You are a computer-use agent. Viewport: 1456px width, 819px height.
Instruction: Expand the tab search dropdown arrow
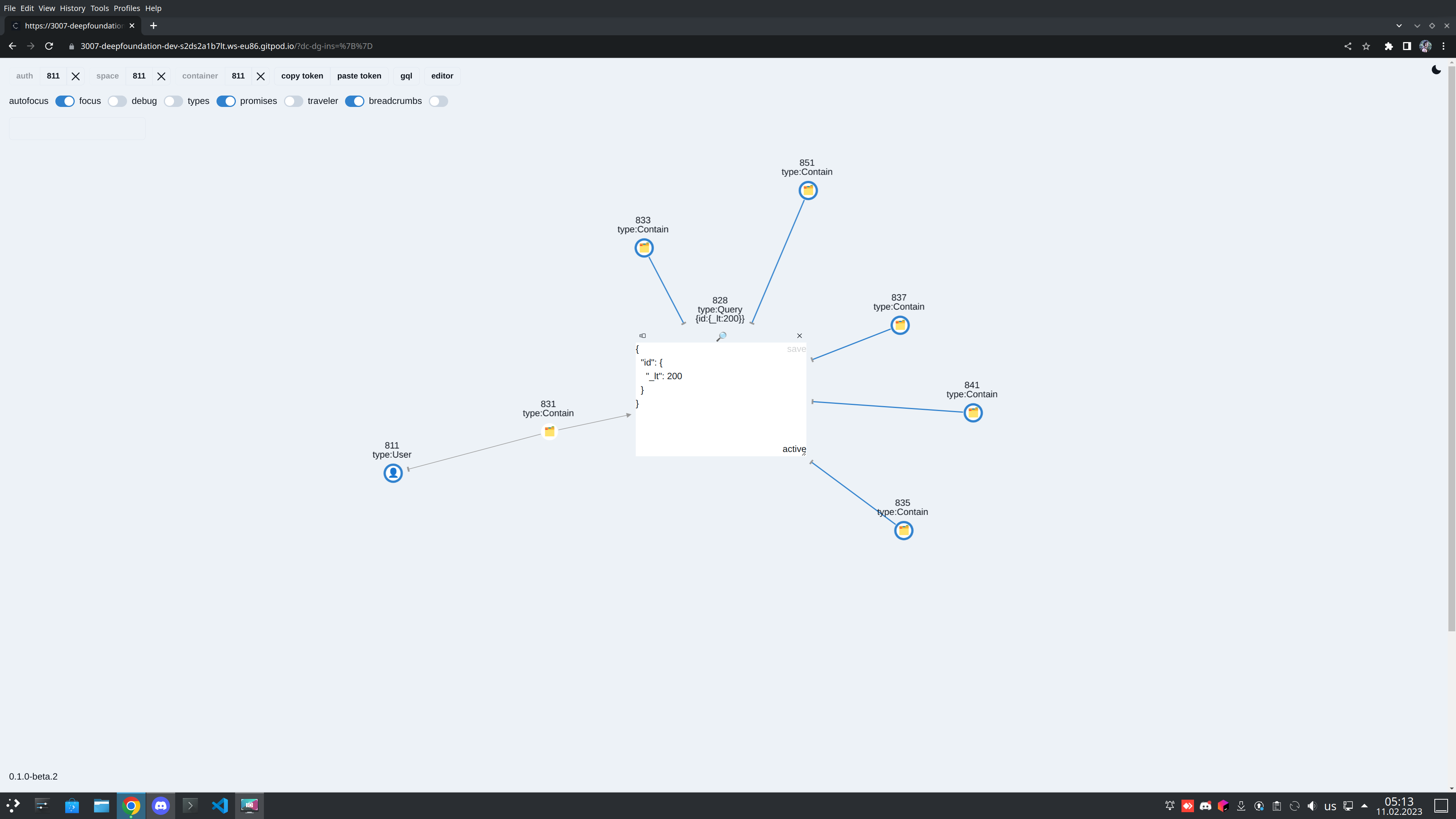coord(1399,26)
